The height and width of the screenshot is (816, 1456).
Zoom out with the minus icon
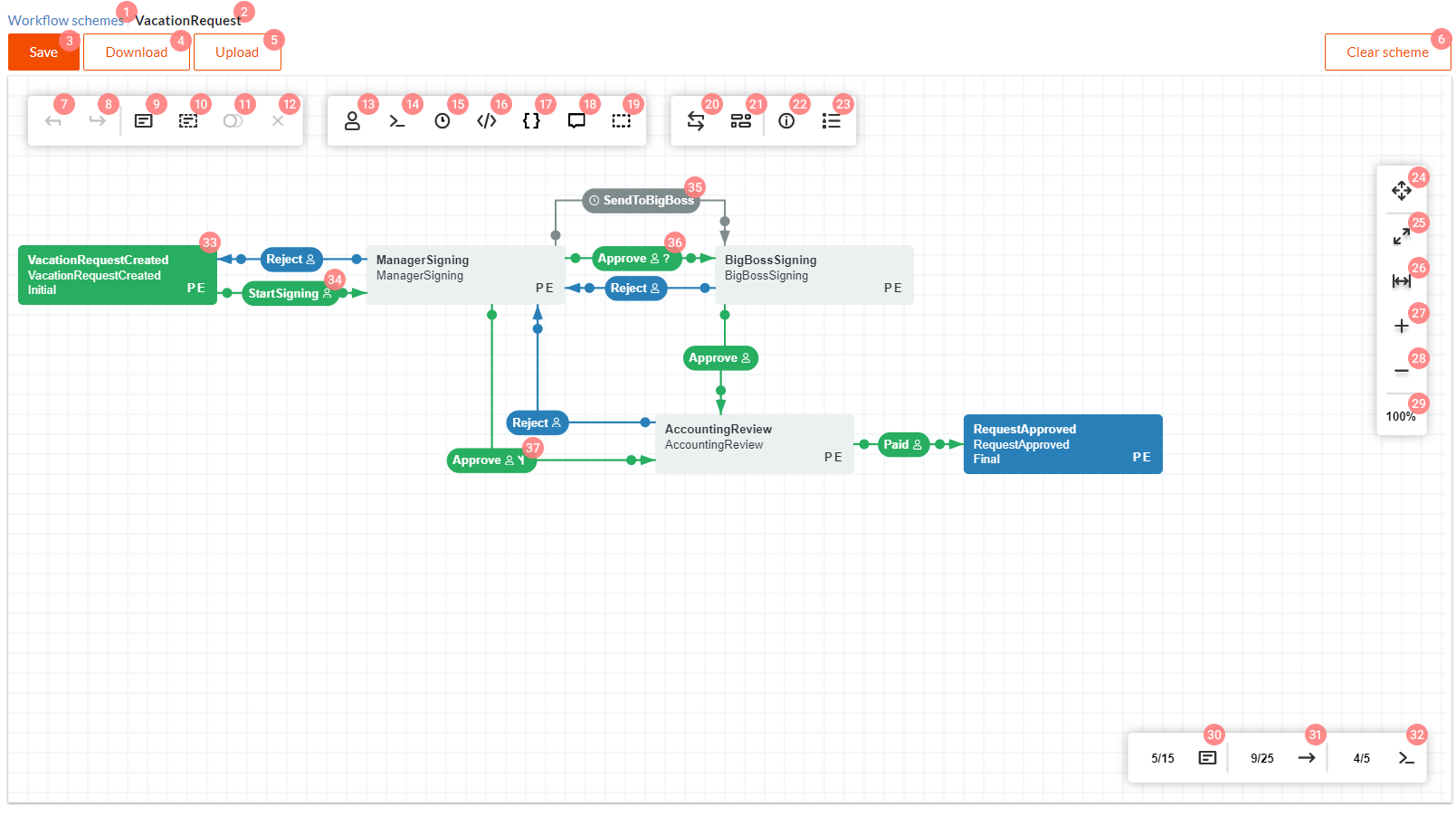1402,372
